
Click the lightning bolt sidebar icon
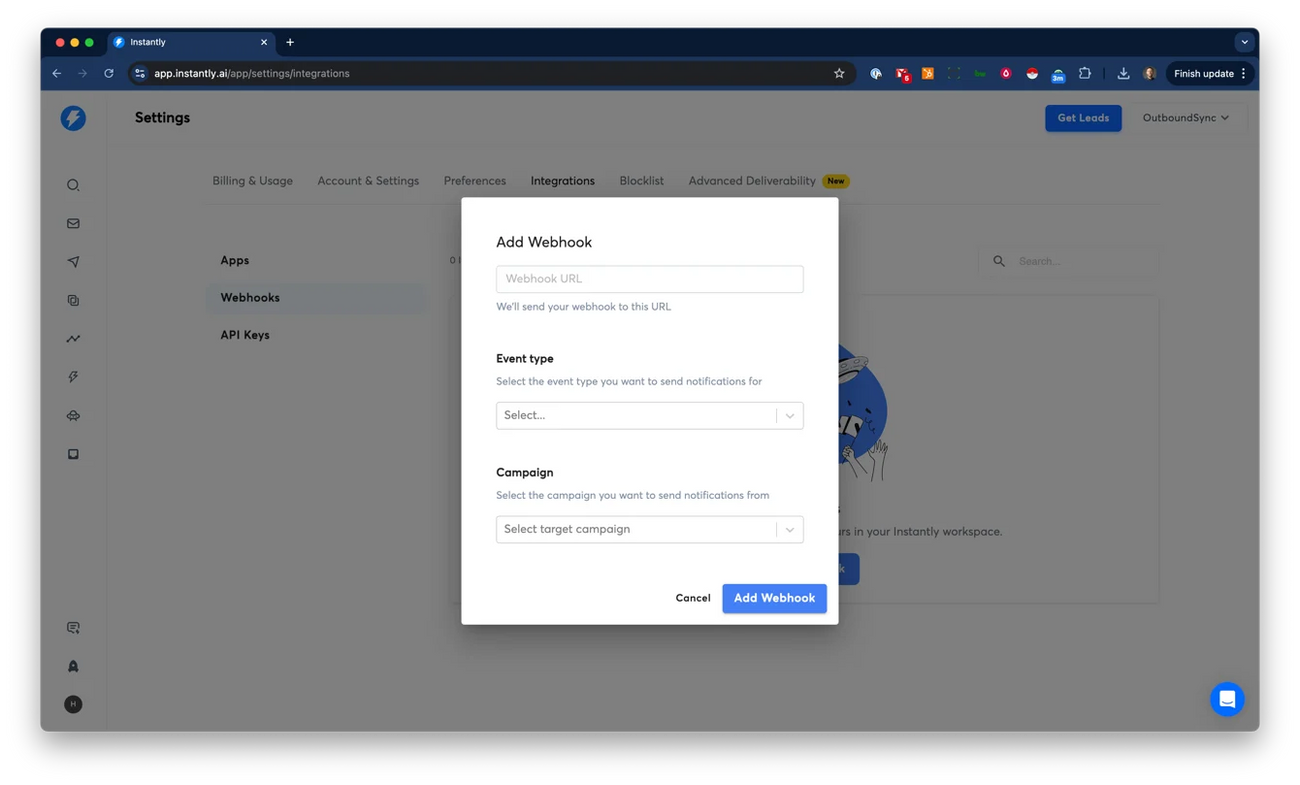[x=72, y=376]
